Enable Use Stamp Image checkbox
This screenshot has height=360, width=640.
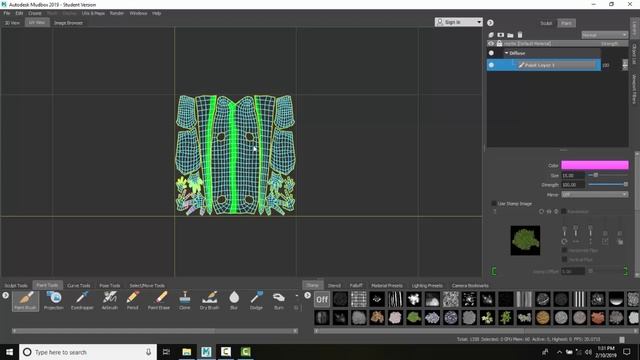(x=494, y=203)
